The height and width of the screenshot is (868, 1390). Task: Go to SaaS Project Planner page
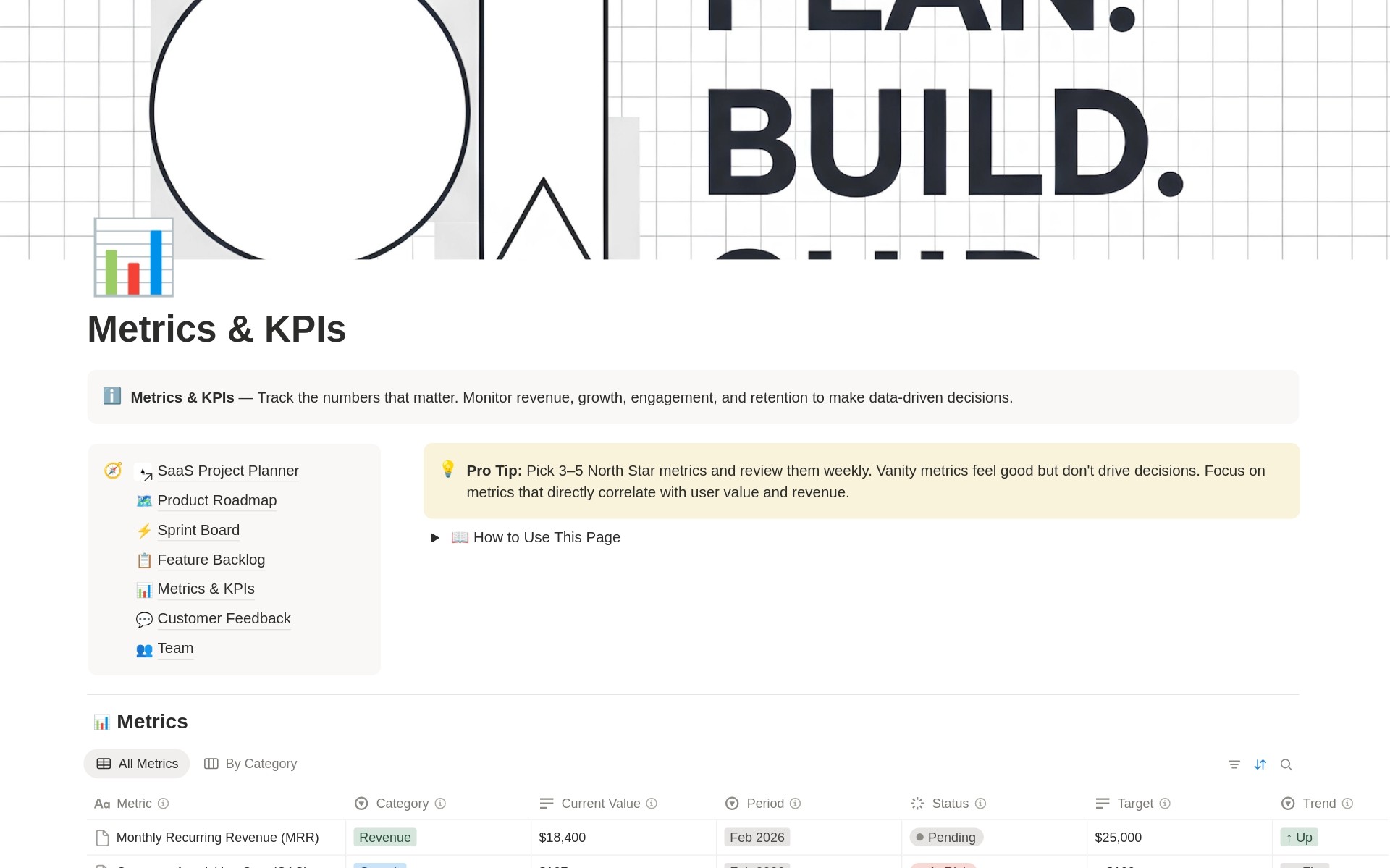227,471
